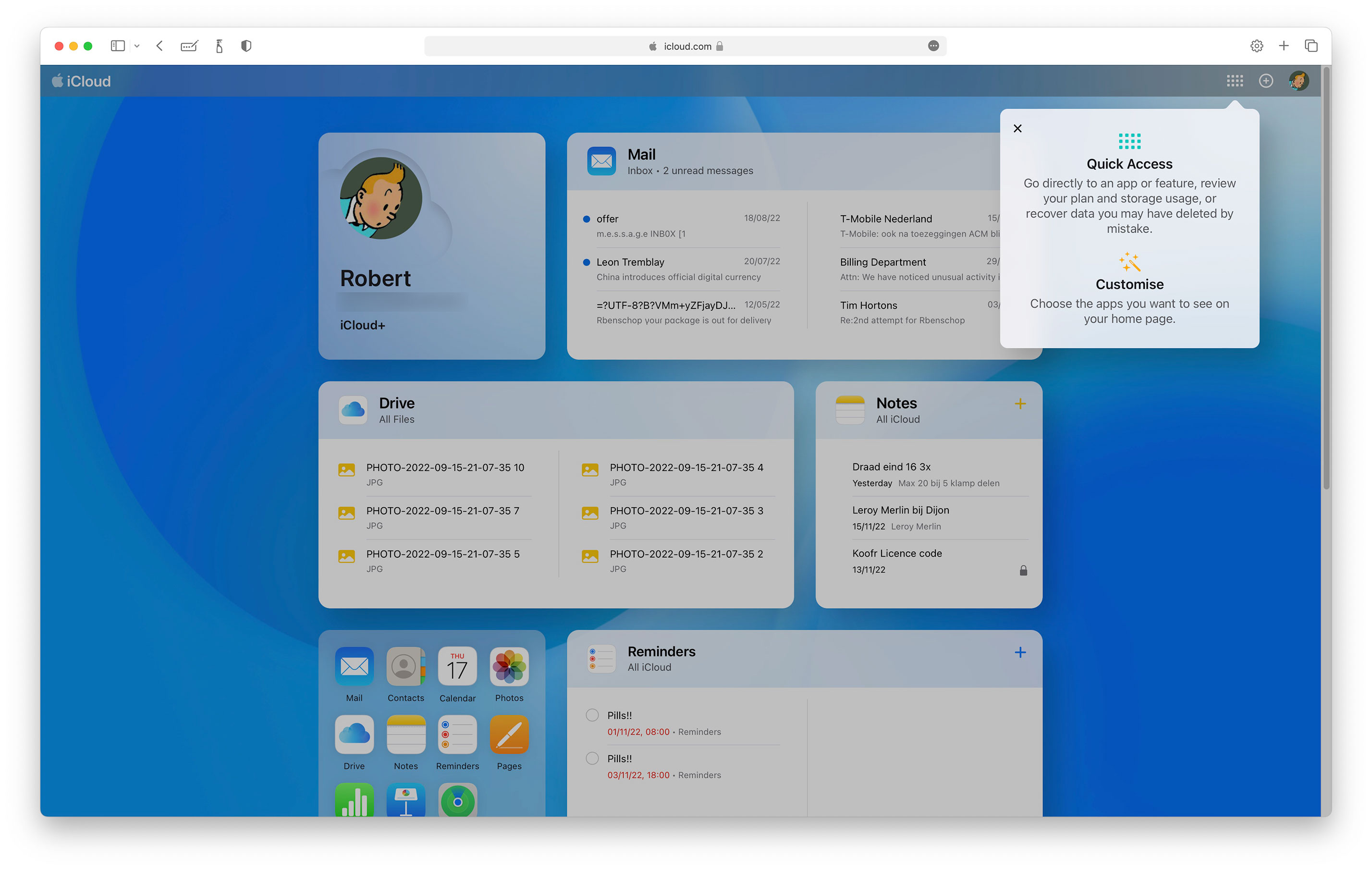Click iCloud+ label in profile tile
This screenshot has width=1372, height=870.
[x=362, y=325]
